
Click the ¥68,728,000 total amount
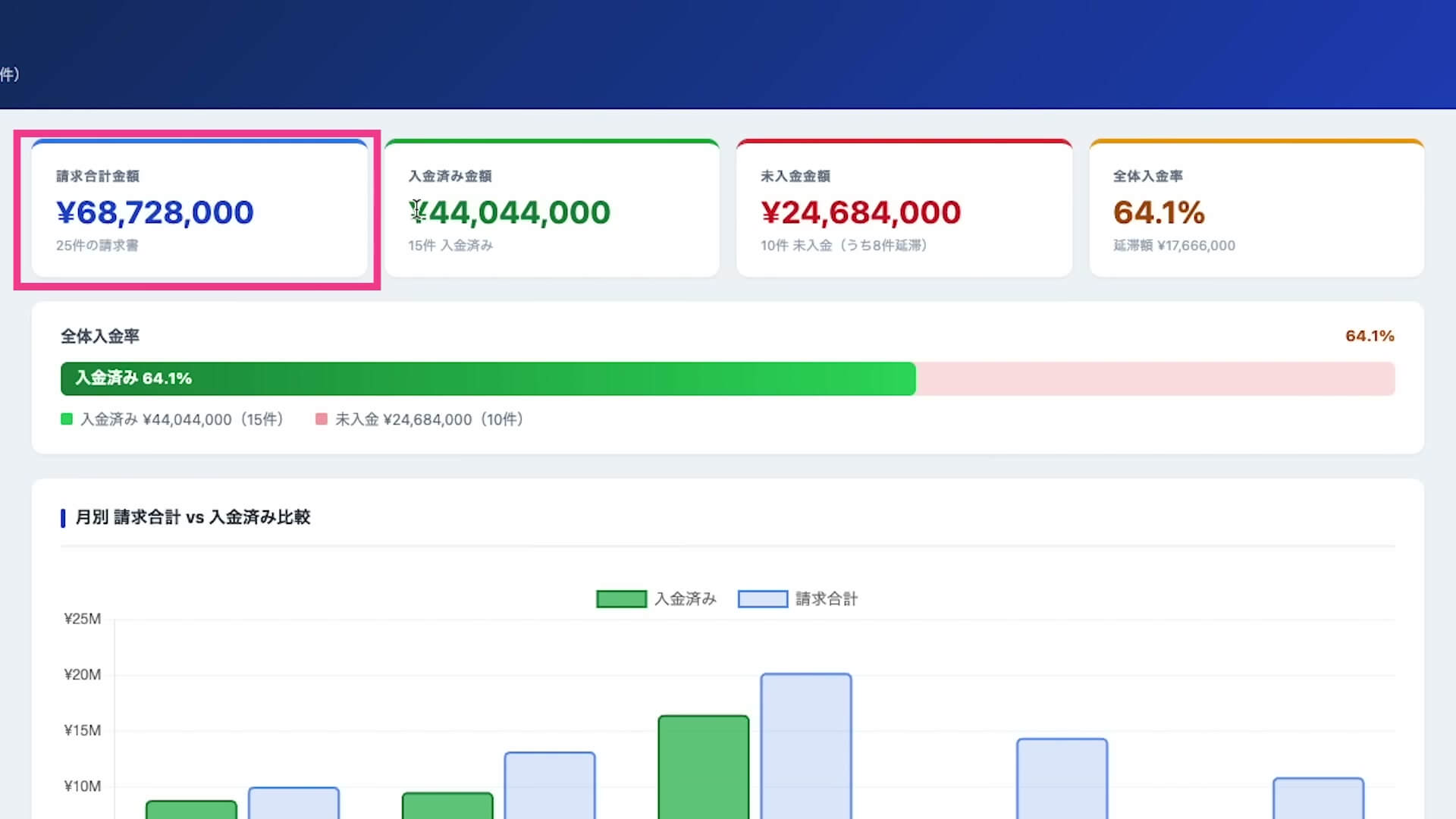(155, 212)
